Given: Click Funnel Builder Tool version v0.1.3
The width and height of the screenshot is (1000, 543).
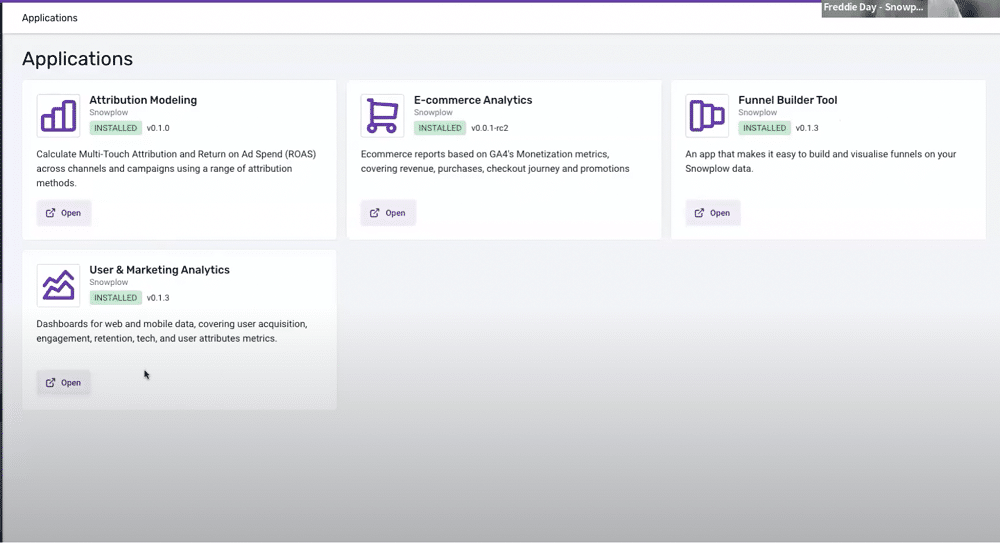Looking at the screenshot, I should pyautogui.click(x=807, y=128).
